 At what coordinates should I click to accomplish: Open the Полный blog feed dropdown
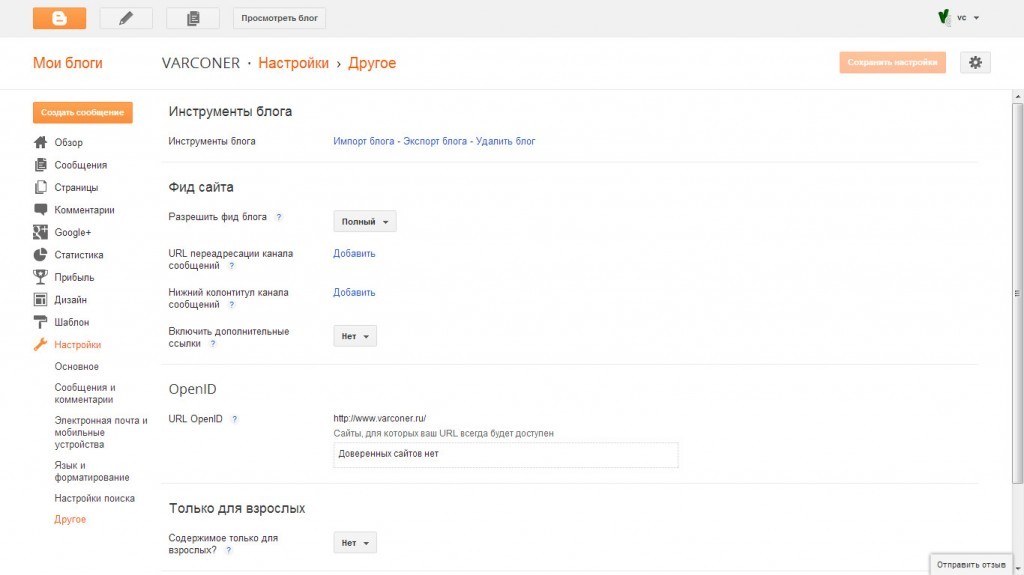tap(364, 222)
